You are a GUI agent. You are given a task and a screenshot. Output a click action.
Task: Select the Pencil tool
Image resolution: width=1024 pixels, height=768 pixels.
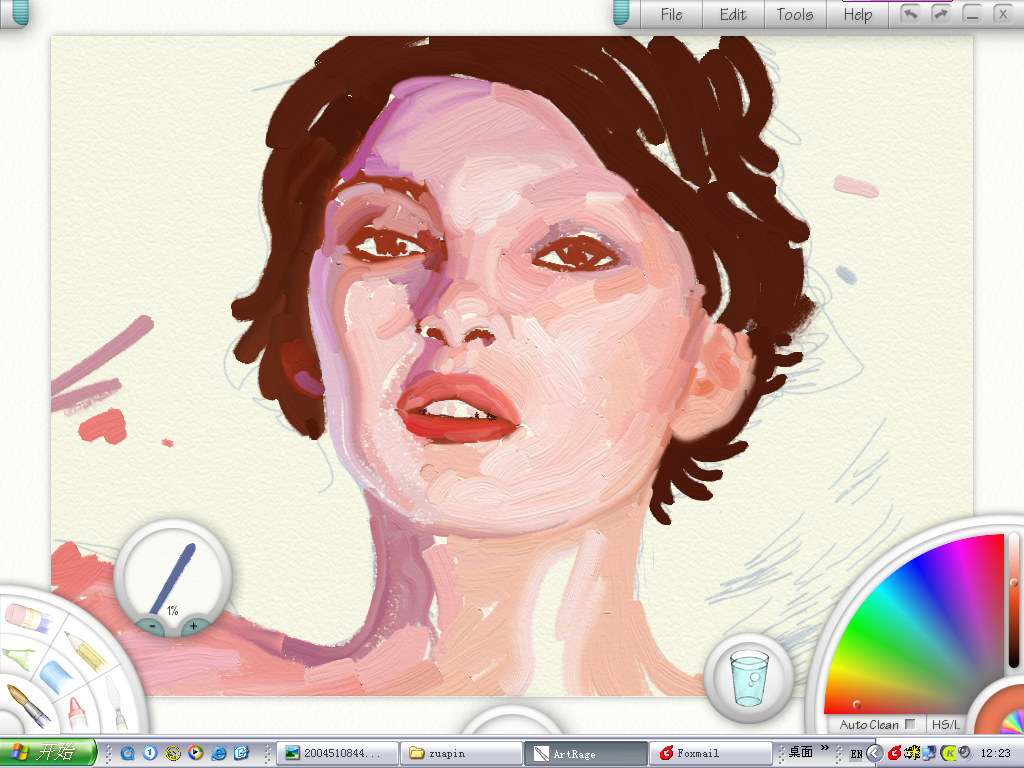(x=87, y=651)
